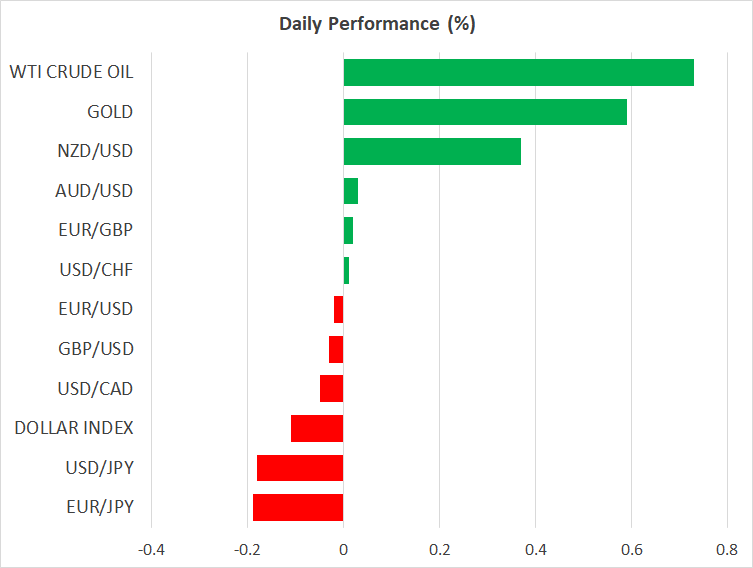The height and width of the screenshot is (568, 753).
Task: Click the USD/JPY red bar
Action: 300,468
